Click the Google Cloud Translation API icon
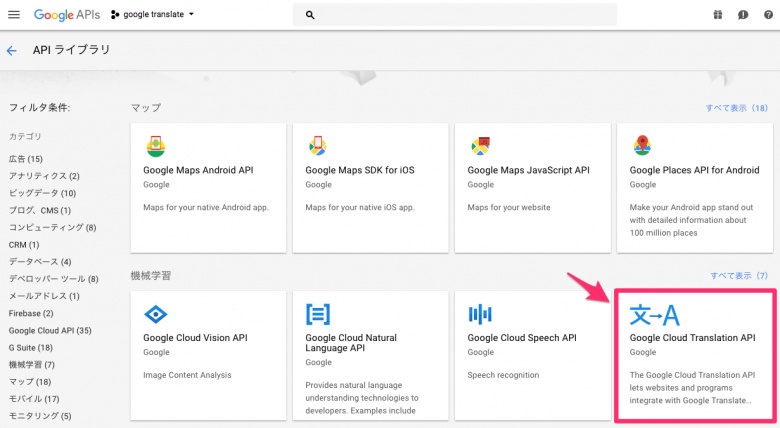 (x=654, y=316)
